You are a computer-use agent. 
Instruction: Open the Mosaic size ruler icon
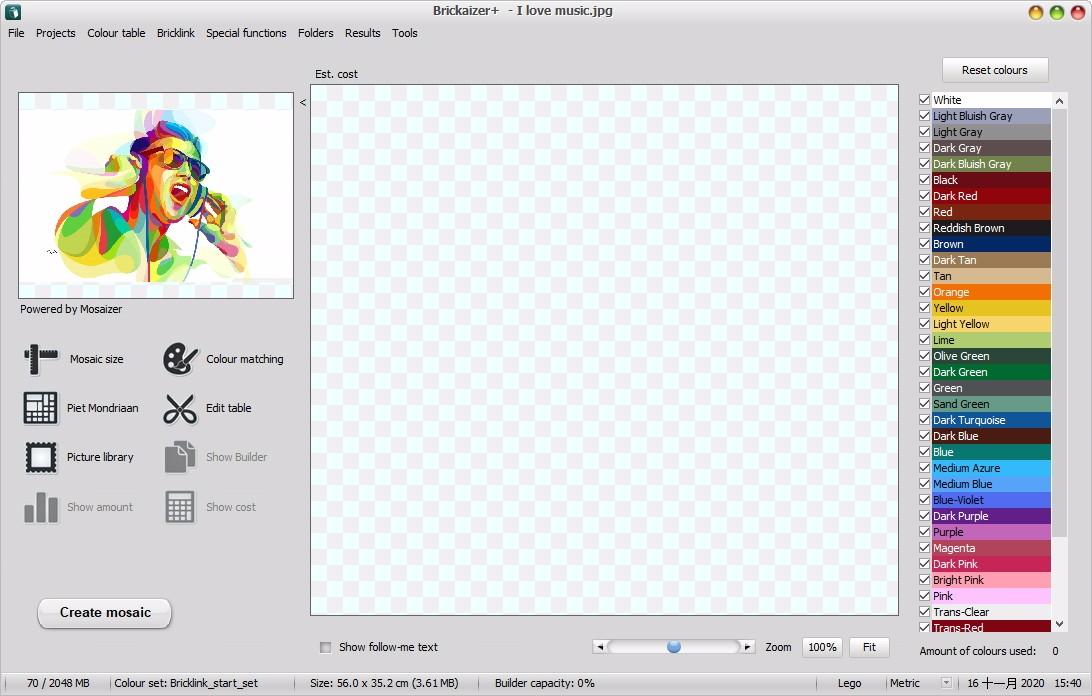pyautogui.click(x=41, y=359)
